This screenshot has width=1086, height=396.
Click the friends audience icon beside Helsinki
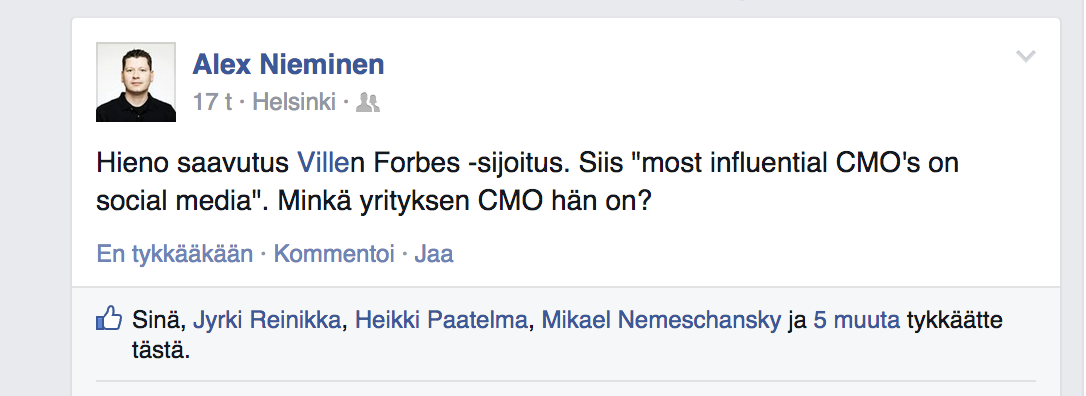click(368, 103)
